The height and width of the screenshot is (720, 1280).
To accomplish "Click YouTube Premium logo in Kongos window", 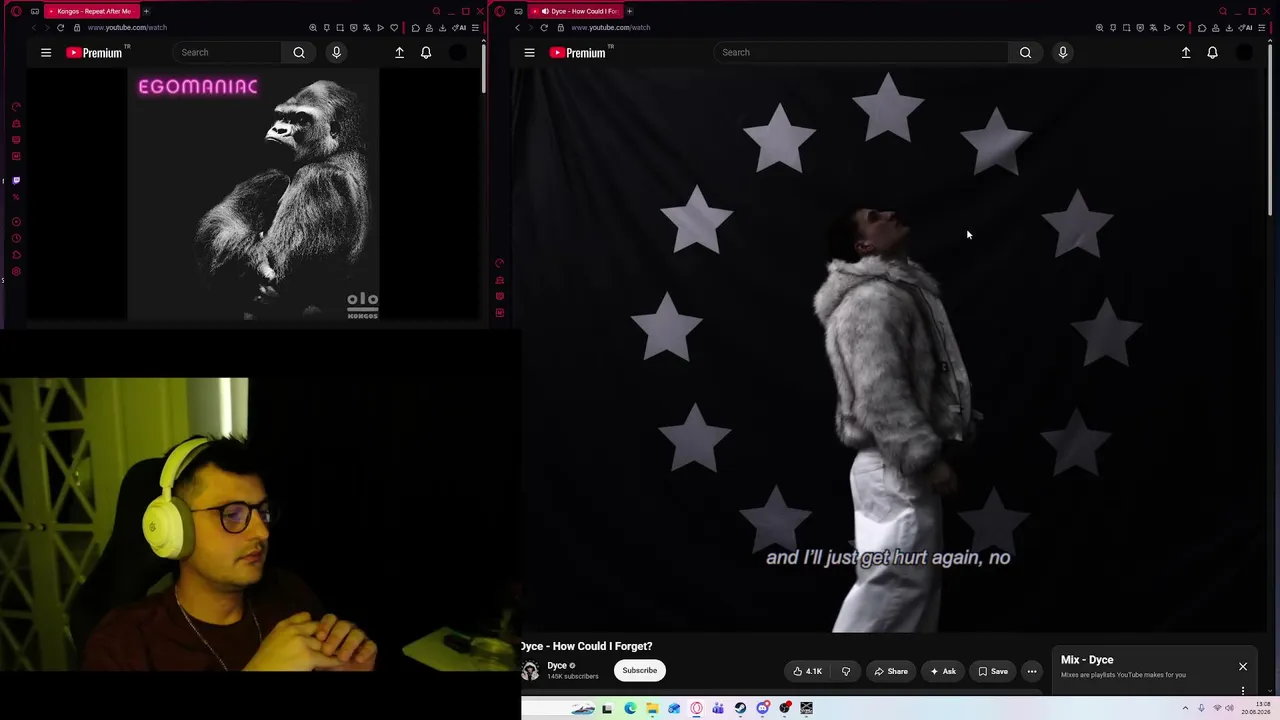I will 94,52.
